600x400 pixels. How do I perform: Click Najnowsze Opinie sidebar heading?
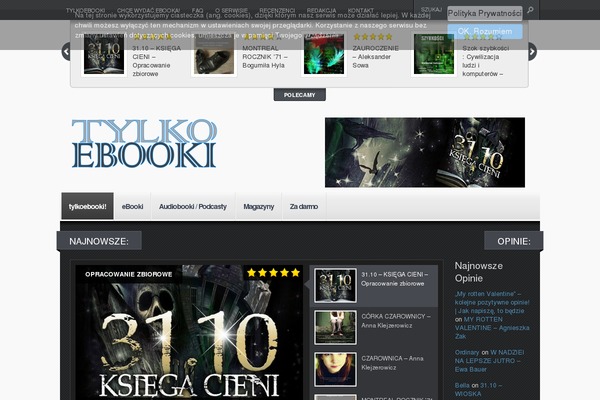479,272
